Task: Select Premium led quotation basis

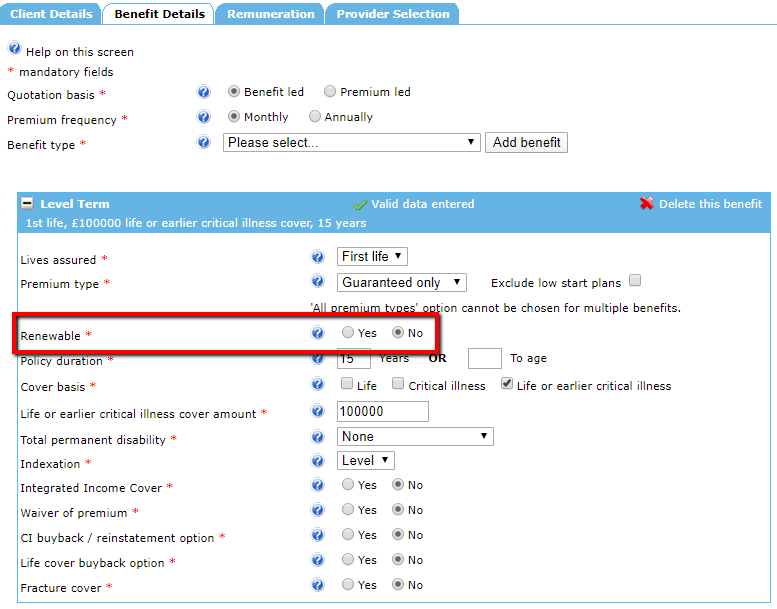Action: coord(330,92)
